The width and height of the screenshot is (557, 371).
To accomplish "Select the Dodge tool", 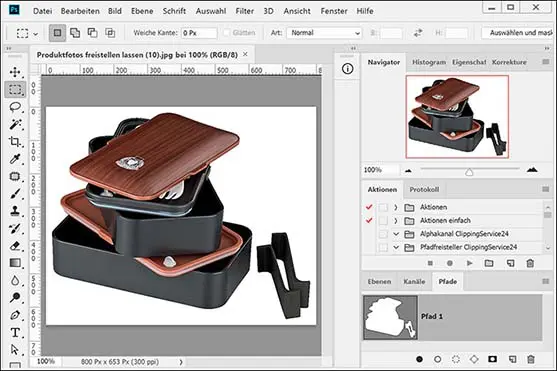I will (15, 297).
